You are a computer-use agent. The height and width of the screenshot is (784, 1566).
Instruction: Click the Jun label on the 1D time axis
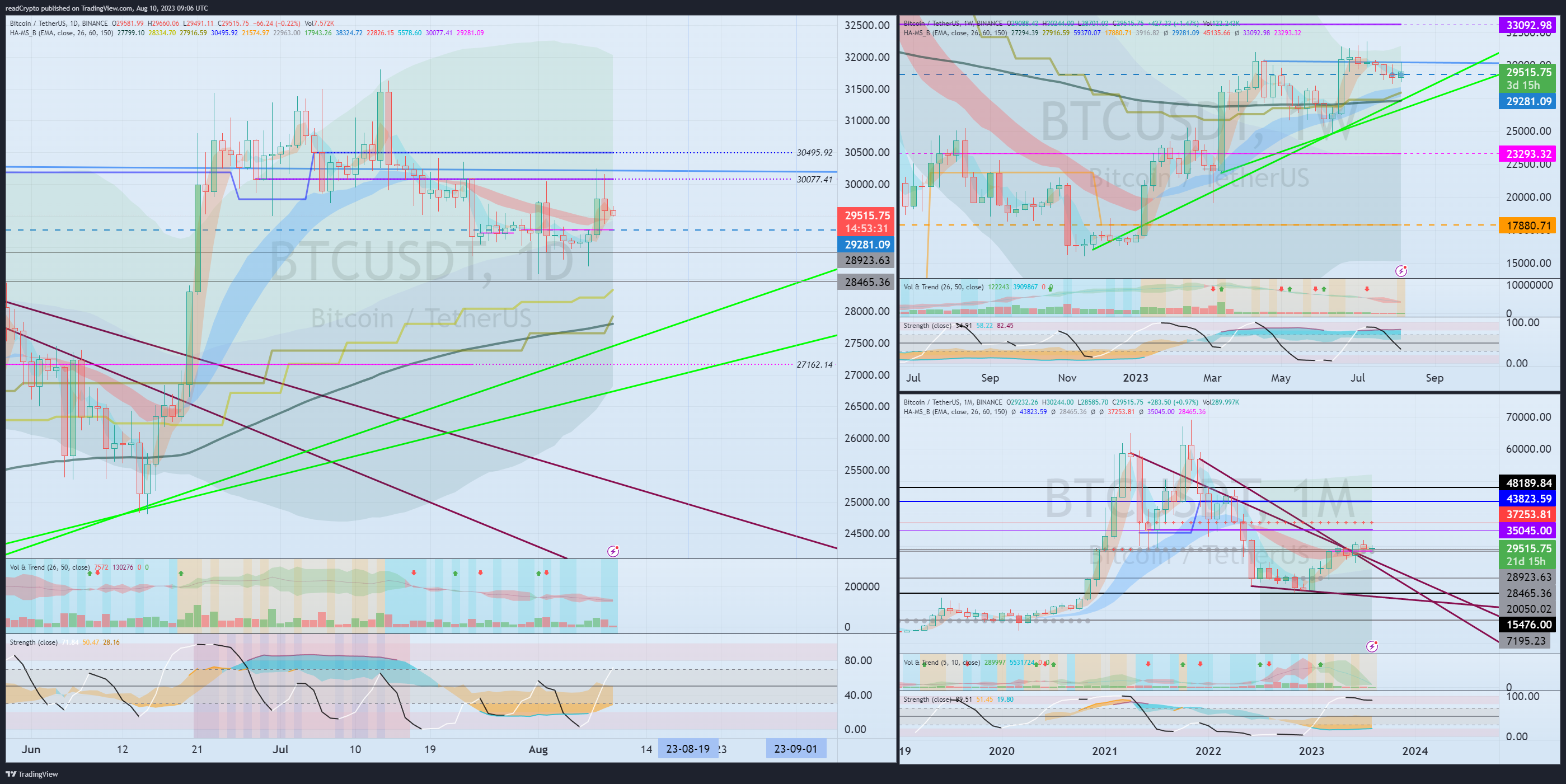tap(31, 749)
